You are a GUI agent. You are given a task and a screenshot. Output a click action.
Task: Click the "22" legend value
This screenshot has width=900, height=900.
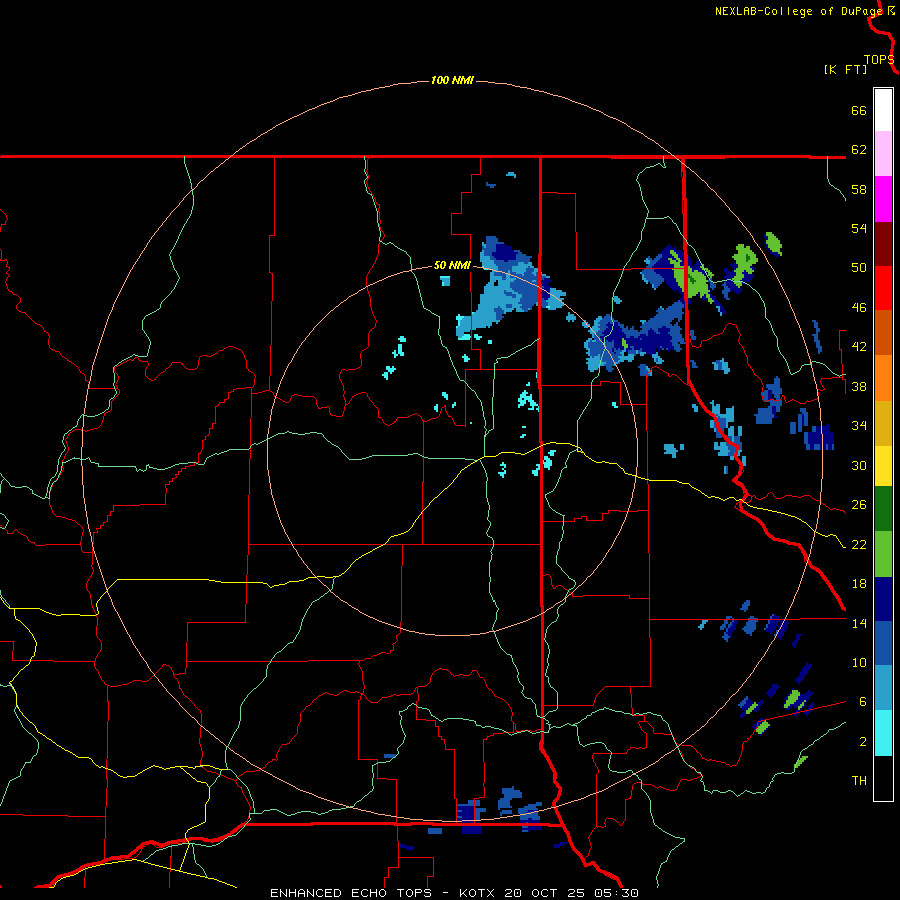pyautogui.click(x=859, y=545)
